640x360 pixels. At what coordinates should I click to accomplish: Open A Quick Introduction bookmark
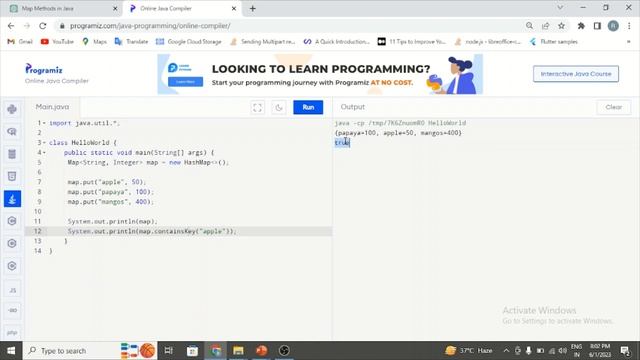coord(336,42)
